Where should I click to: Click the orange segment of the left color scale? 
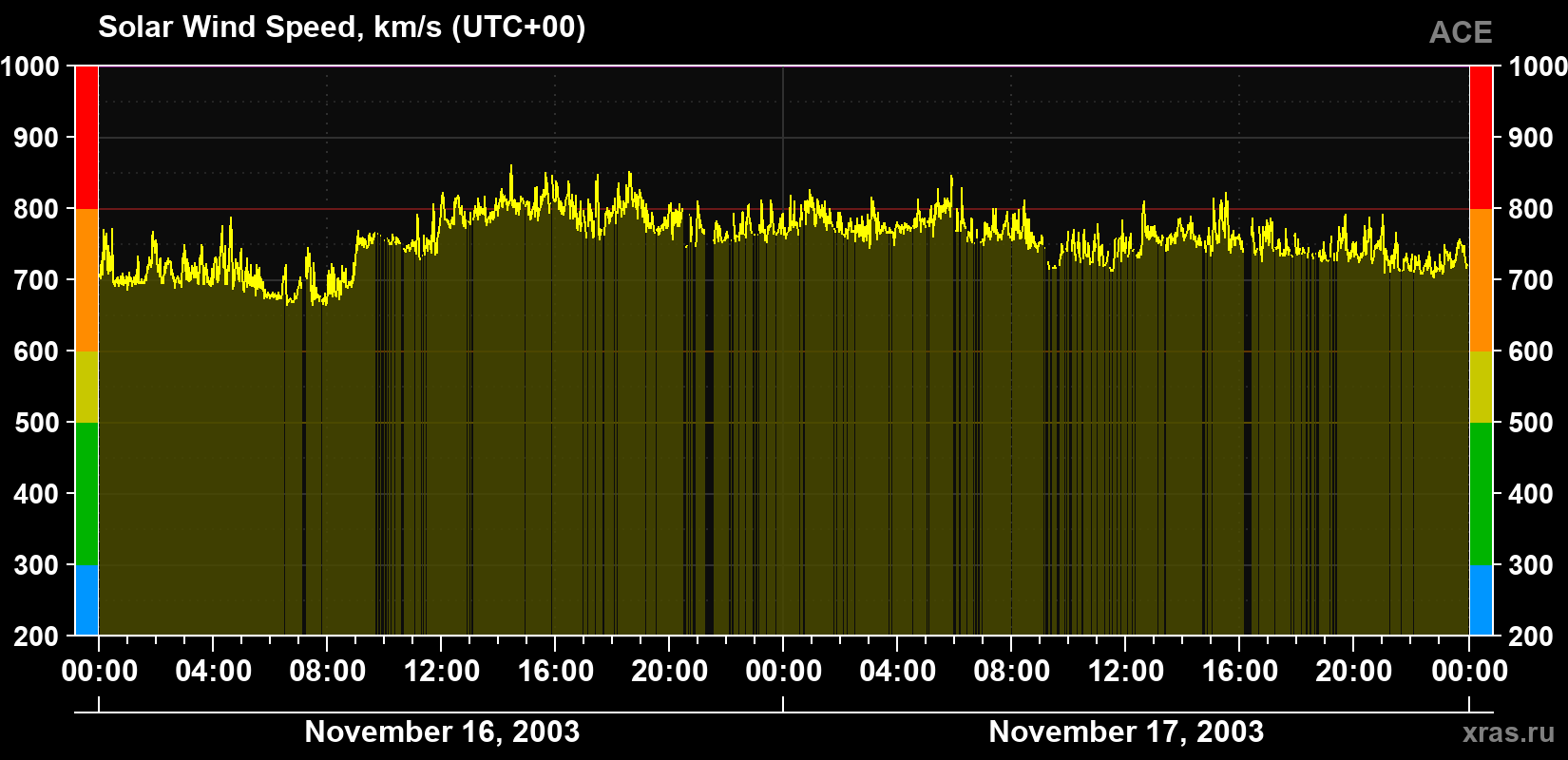click(86, 280)
